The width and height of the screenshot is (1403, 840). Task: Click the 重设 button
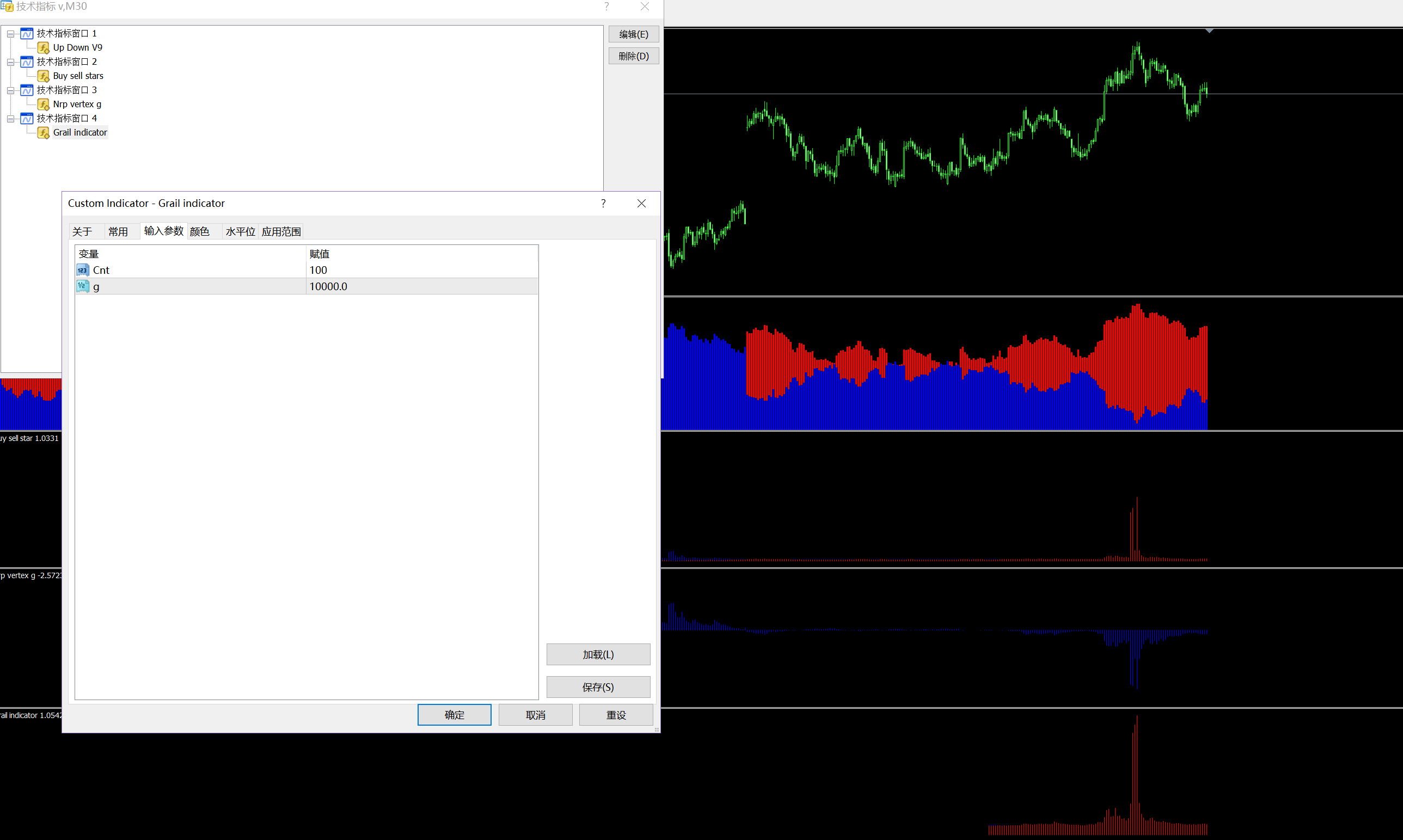[x=616, y=715]
